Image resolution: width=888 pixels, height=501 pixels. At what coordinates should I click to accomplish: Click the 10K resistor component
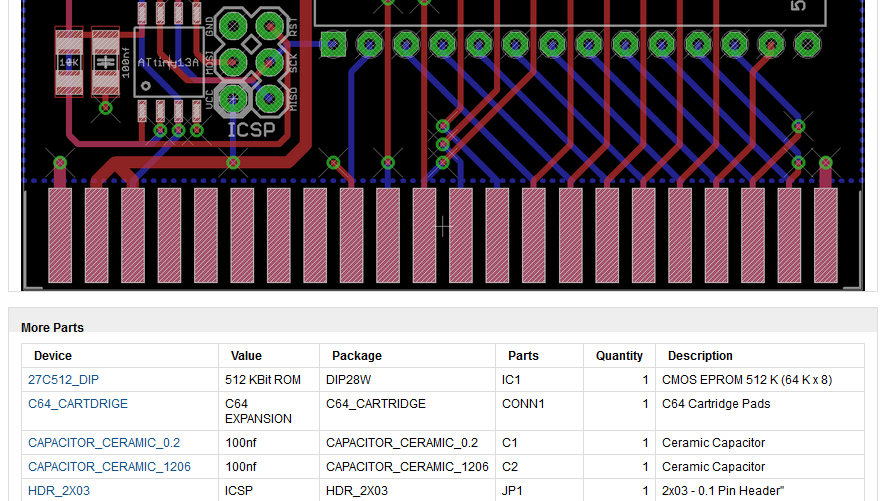(69, 62)
